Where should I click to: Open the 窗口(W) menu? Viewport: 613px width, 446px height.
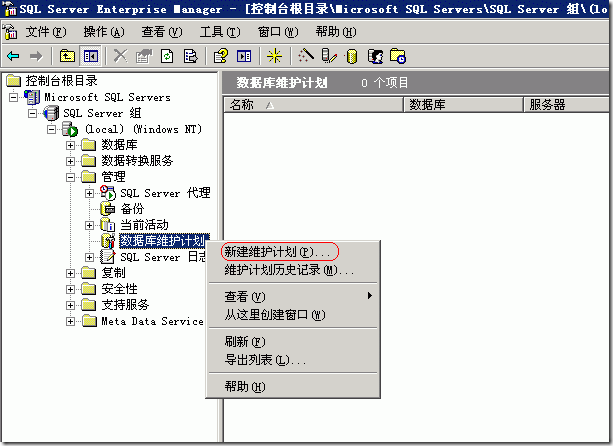pos(278,32)
